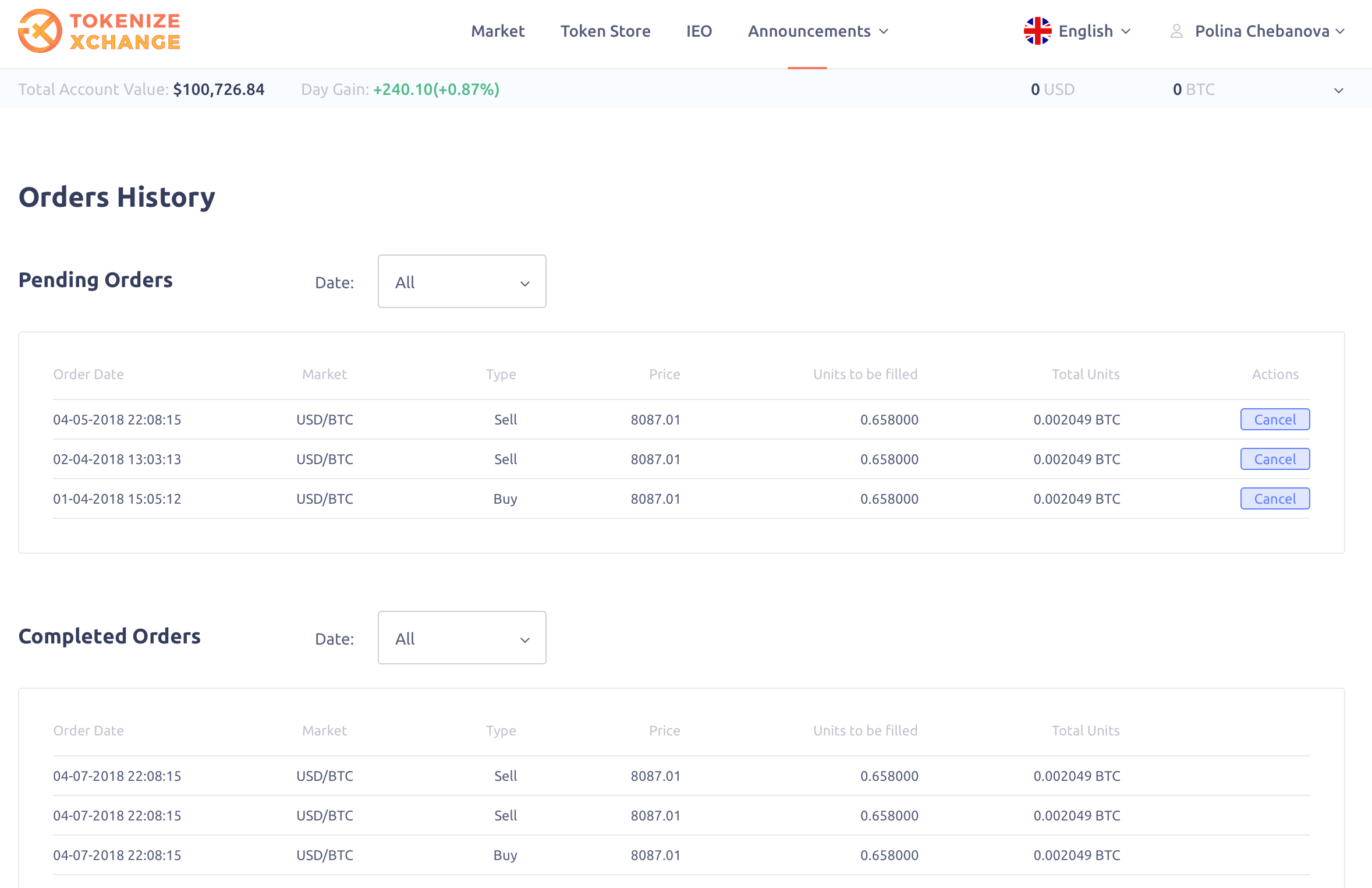This screenshot has width=1372, height=888.
Task: Click the UK flag language icon
Action: (x=1037, y=31)
